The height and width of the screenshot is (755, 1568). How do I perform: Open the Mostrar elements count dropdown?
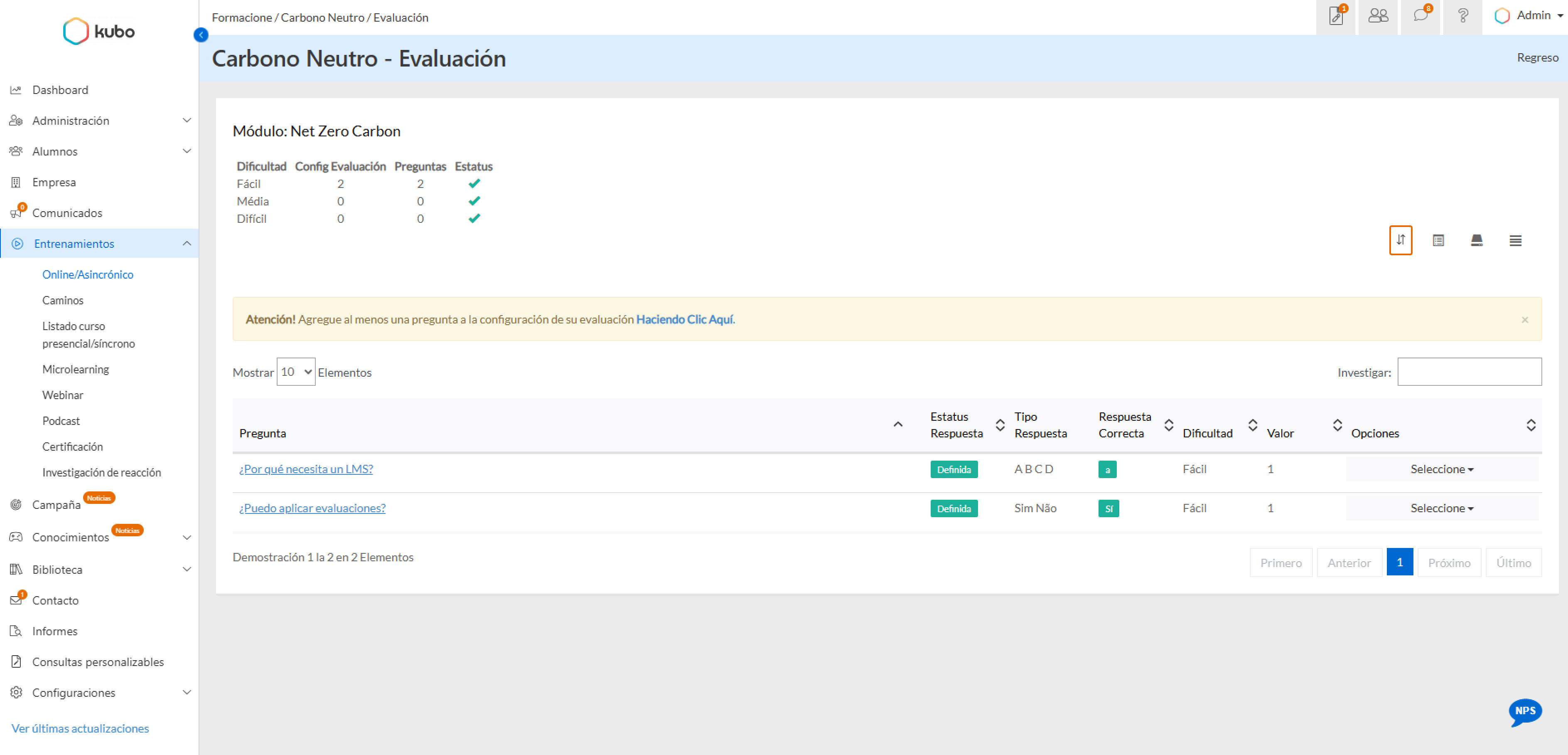point(296,372)
